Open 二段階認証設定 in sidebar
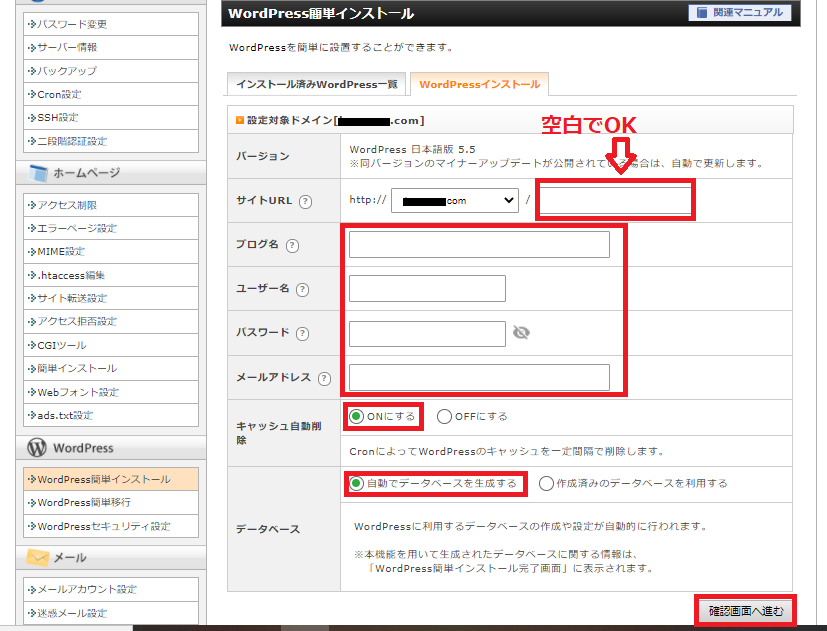The image size is (827, 631). (111, 141)
